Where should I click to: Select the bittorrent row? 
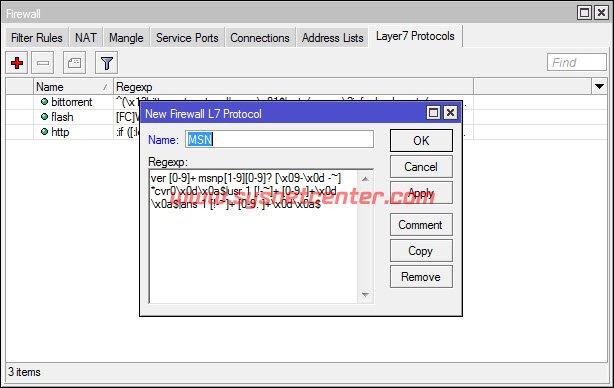point(307,102)
